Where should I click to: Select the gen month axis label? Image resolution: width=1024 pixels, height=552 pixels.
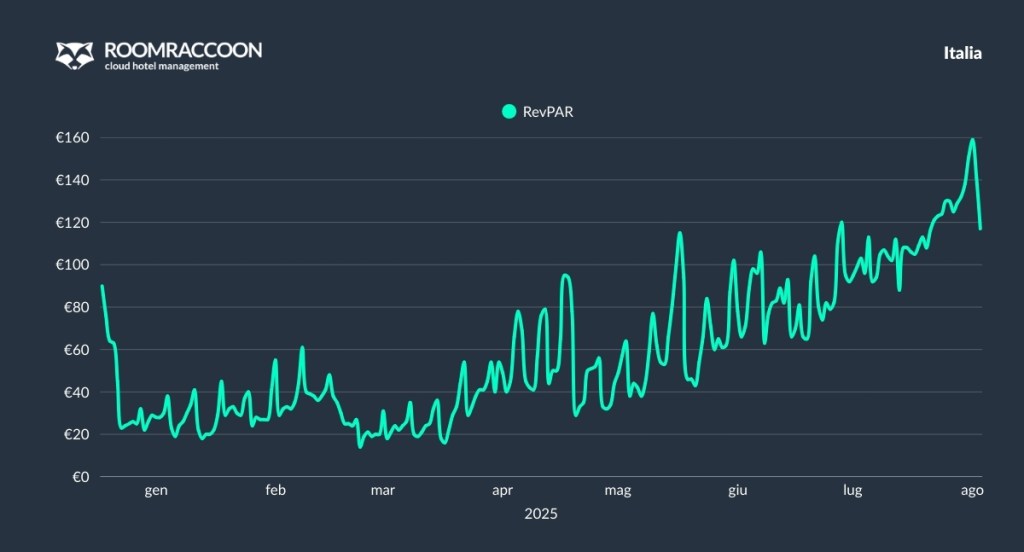pyautogui.click(x=156, y=490)
